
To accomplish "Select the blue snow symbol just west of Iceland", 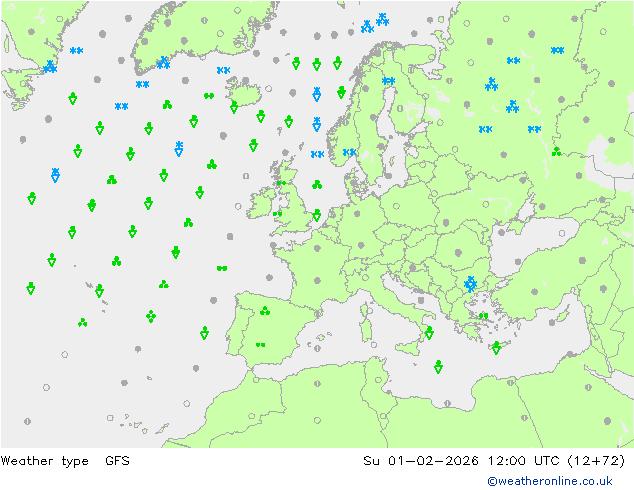I will (x=223, y=70).
